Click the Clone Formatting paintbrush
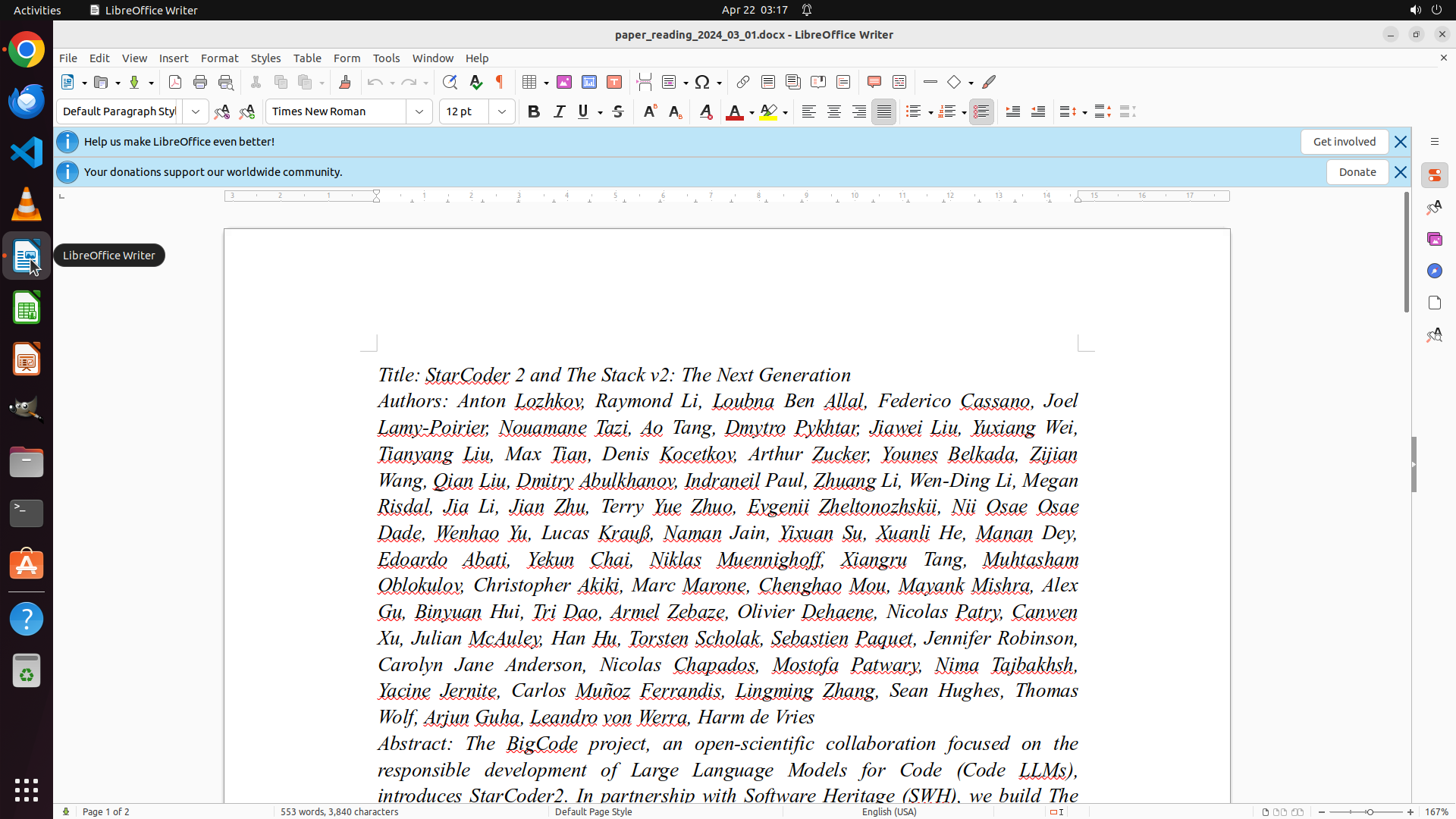Viewport: 1456px width, 819px height. pyautogui.click(x=345, y=82)
